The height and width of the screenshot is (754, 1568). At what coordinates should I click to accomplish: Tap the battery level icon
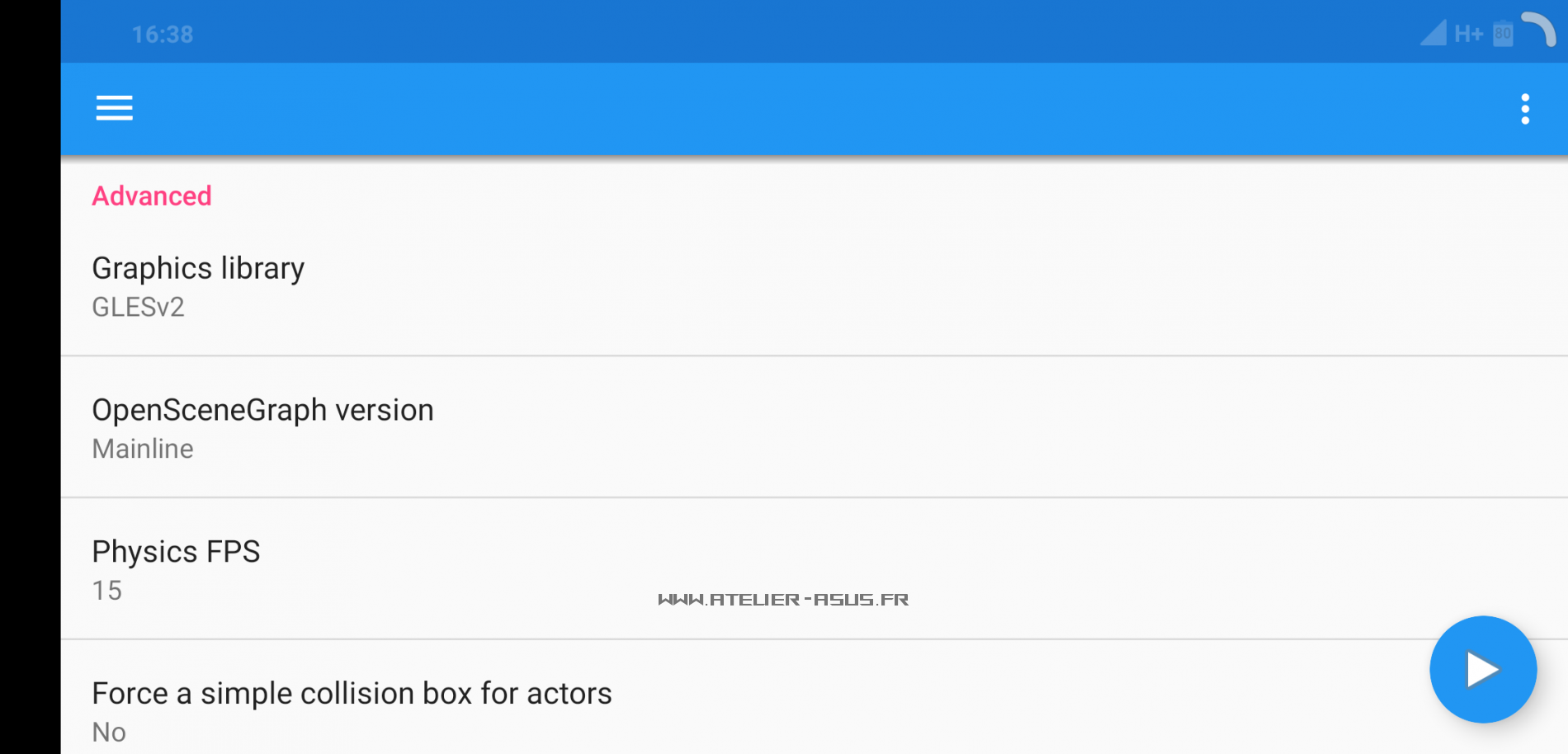(x=1503, y=34)
